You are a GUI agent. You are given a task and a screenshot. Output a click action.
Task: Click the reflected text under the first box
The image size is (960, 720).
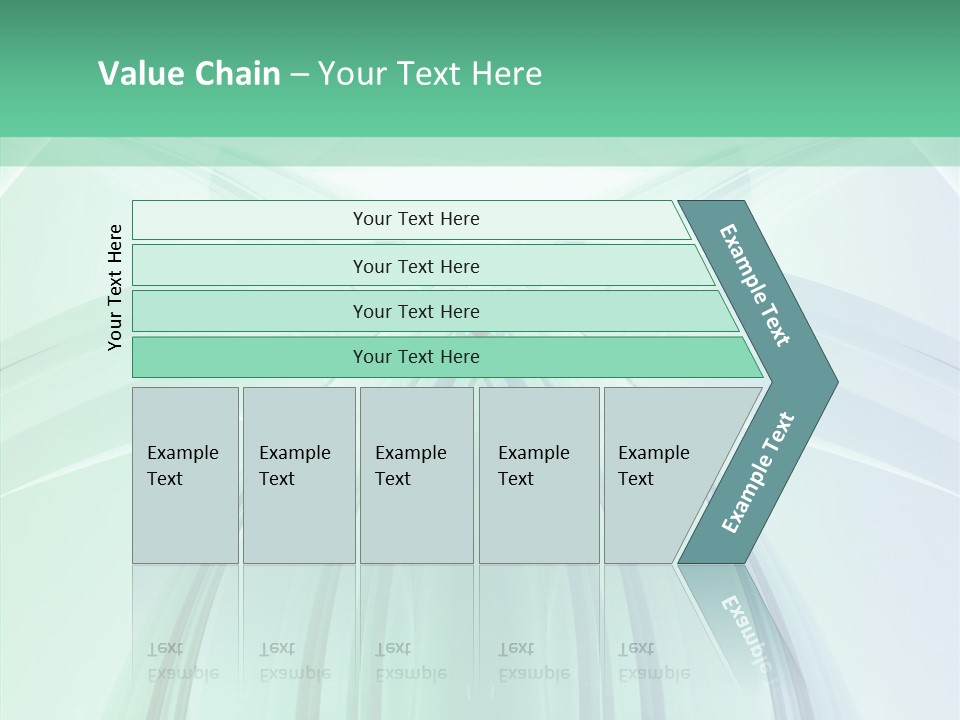182,661
